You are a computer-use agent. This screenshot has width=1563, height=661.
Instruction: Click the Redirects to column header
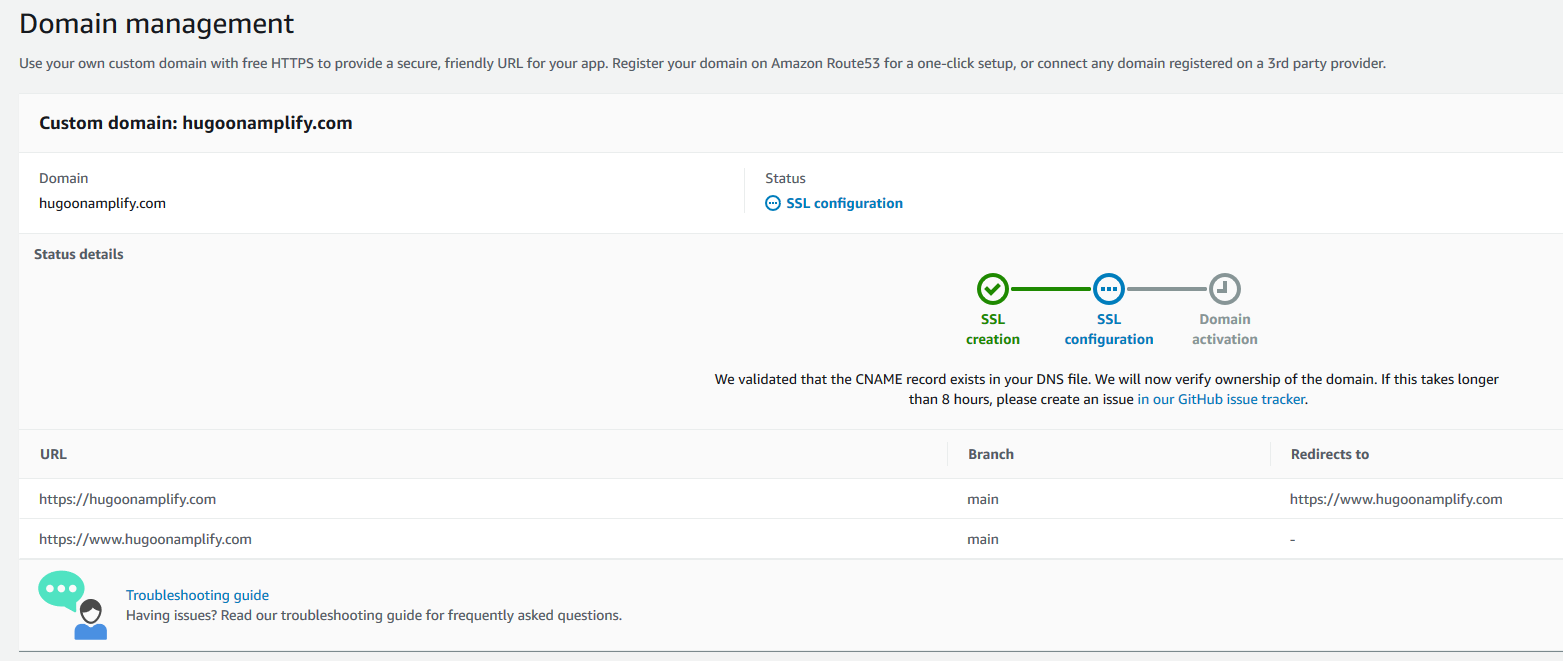tap(1329, 453)
